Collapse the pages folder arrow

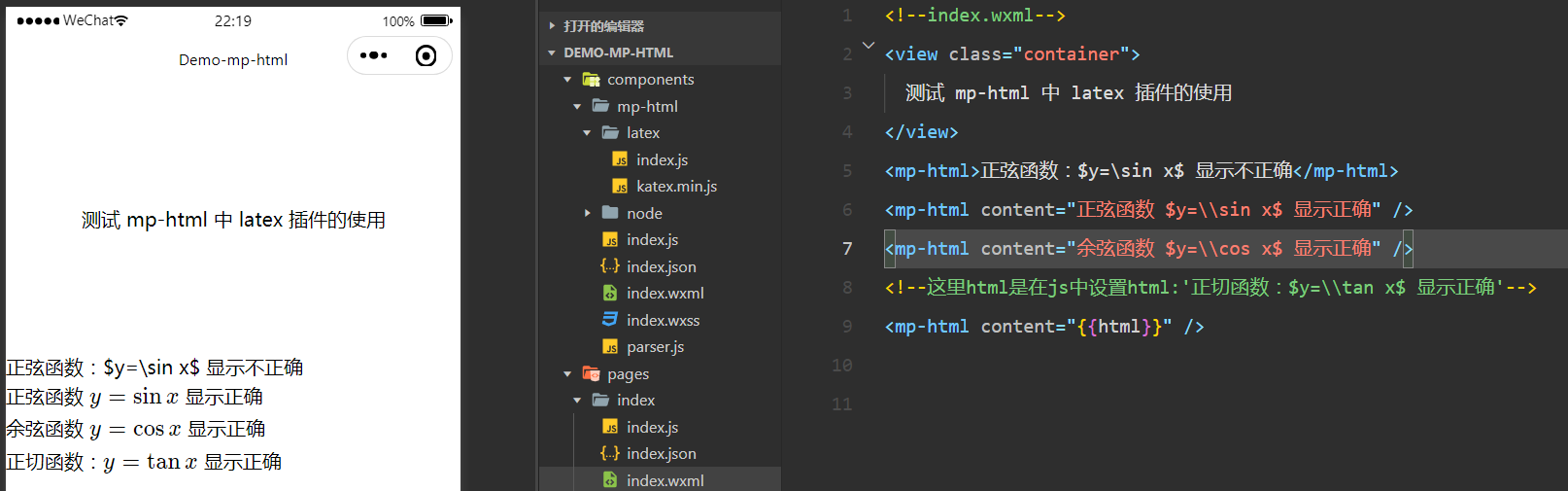567,373
